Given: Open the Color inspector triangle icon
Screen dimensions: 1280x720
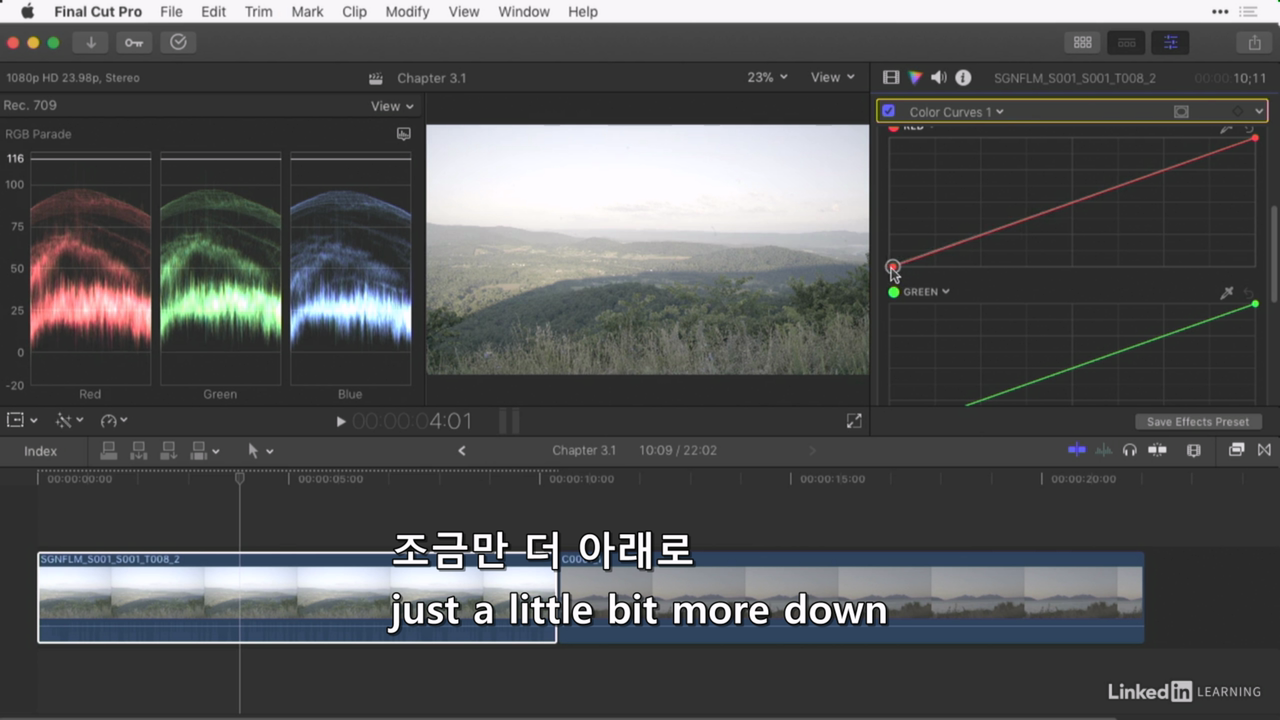Looking at the screenshot, I should coord(914,77).
